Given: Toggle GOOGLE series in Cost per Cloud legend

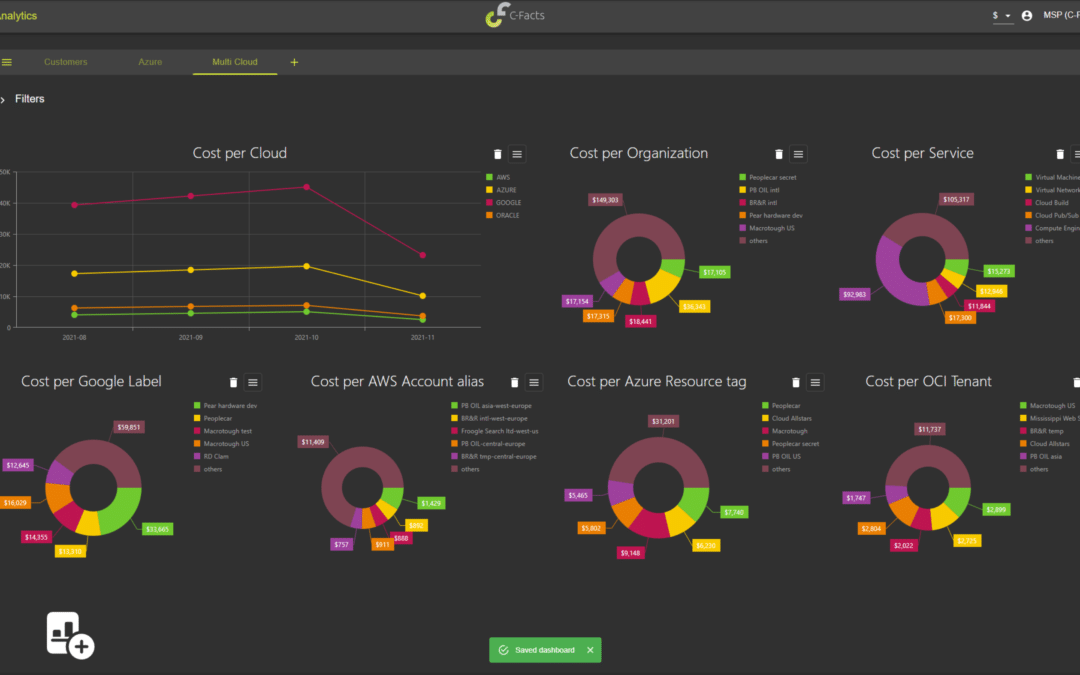Looking at the screenshot, I should tap(503, 202).
